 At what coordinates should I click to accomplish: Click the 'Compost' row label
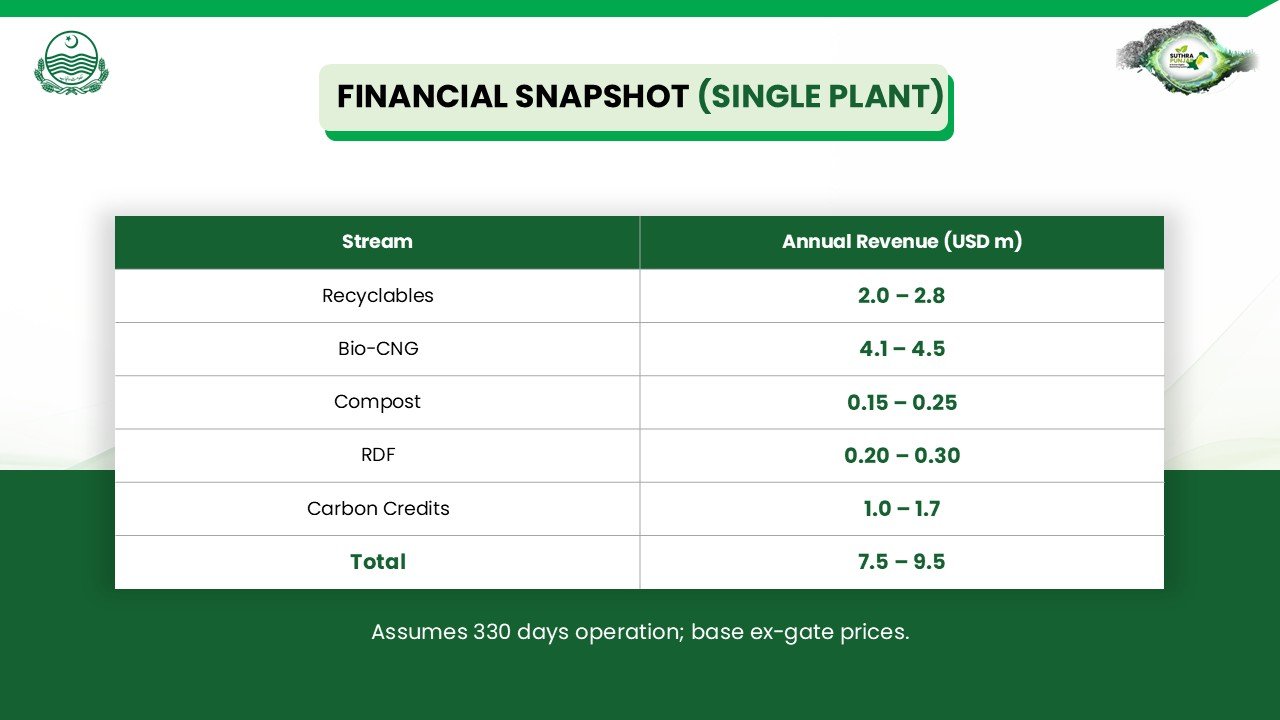378,402
